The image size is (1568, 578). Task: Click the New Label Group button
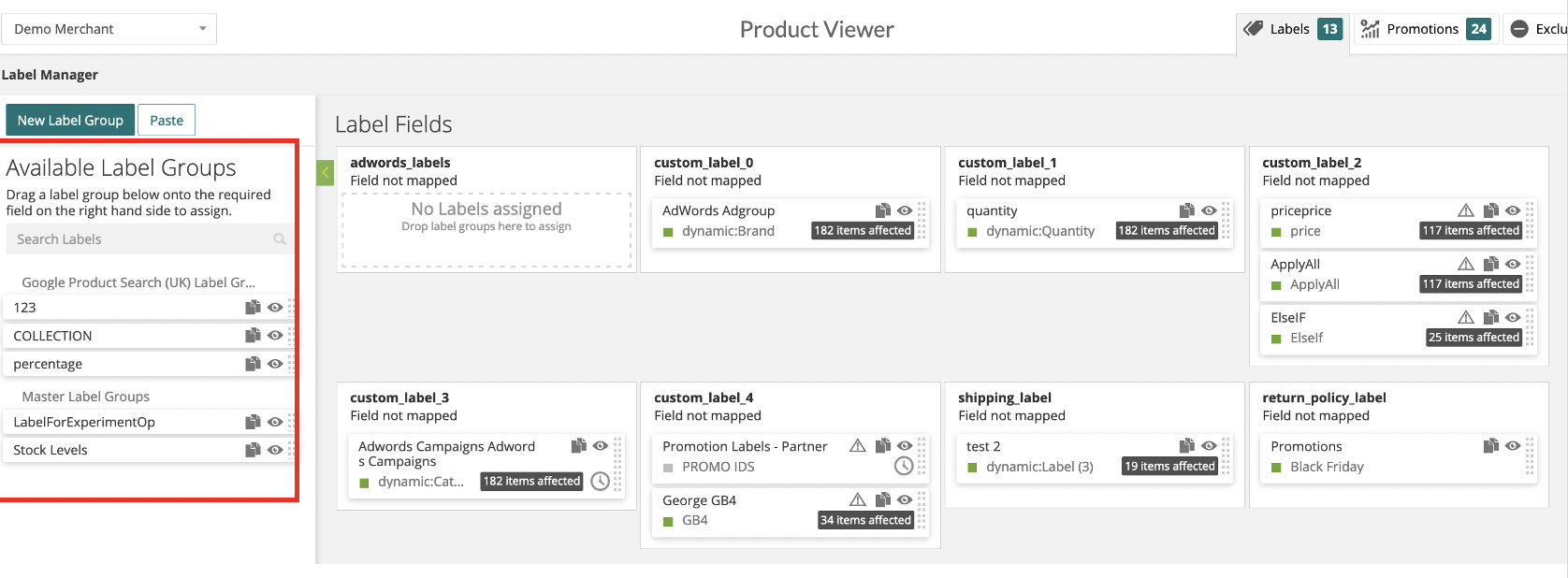70,120
